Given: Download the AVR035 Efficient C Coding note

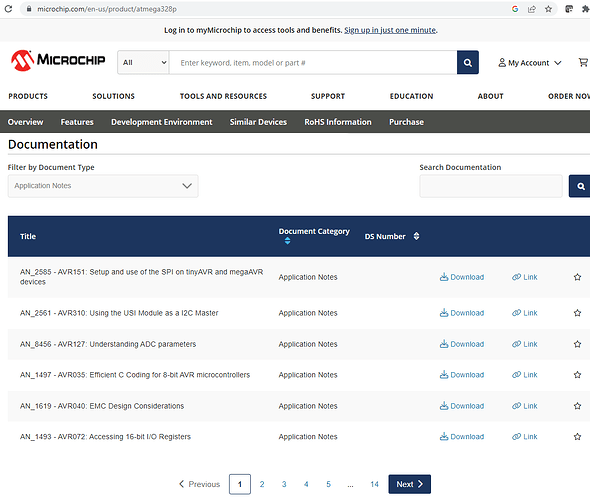Looking at the screenshot, I should pos(462,375).
